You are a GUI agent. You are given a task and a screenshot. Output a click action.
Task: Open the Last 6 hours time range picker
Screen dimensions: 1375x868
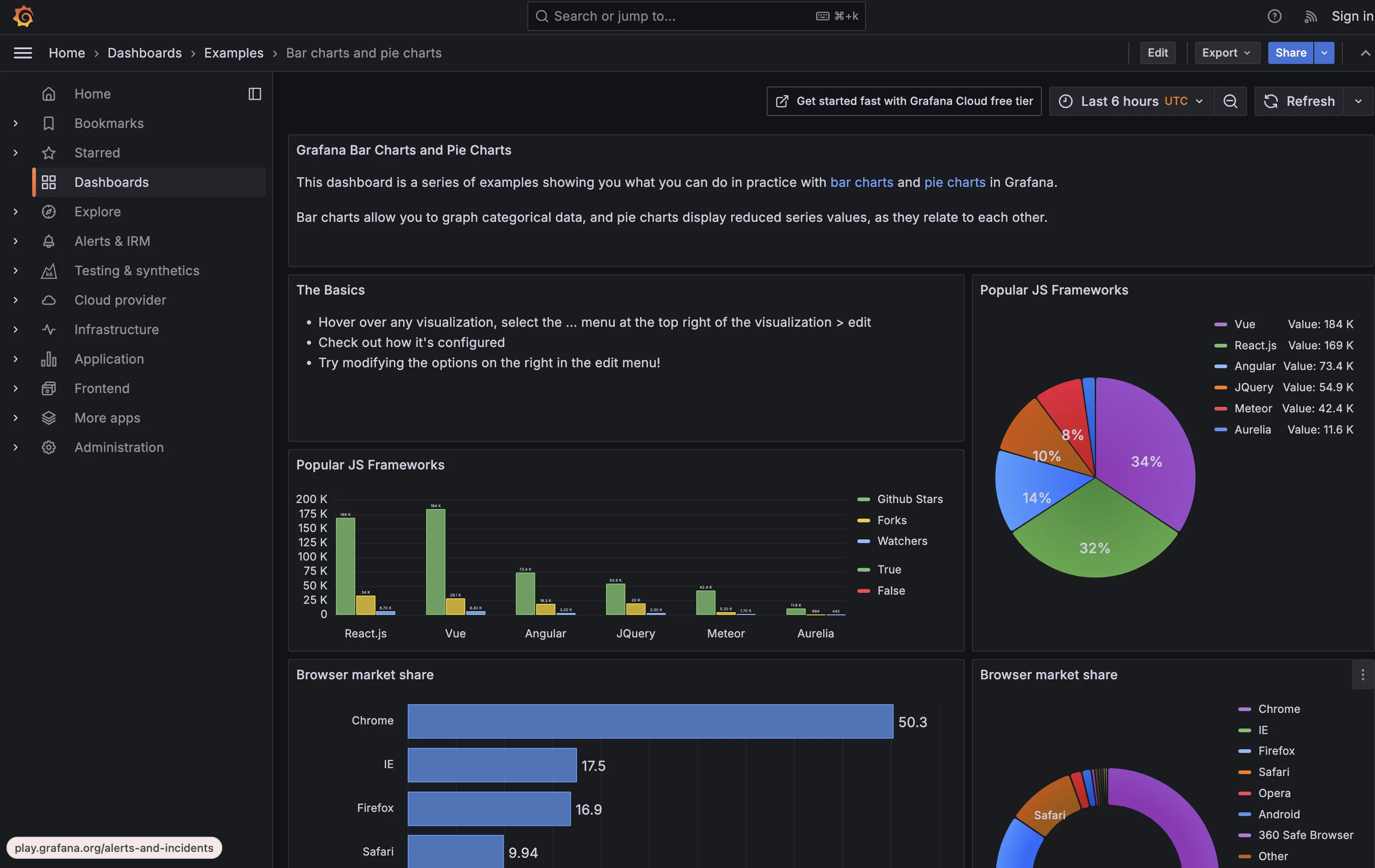pos(1132,101)
